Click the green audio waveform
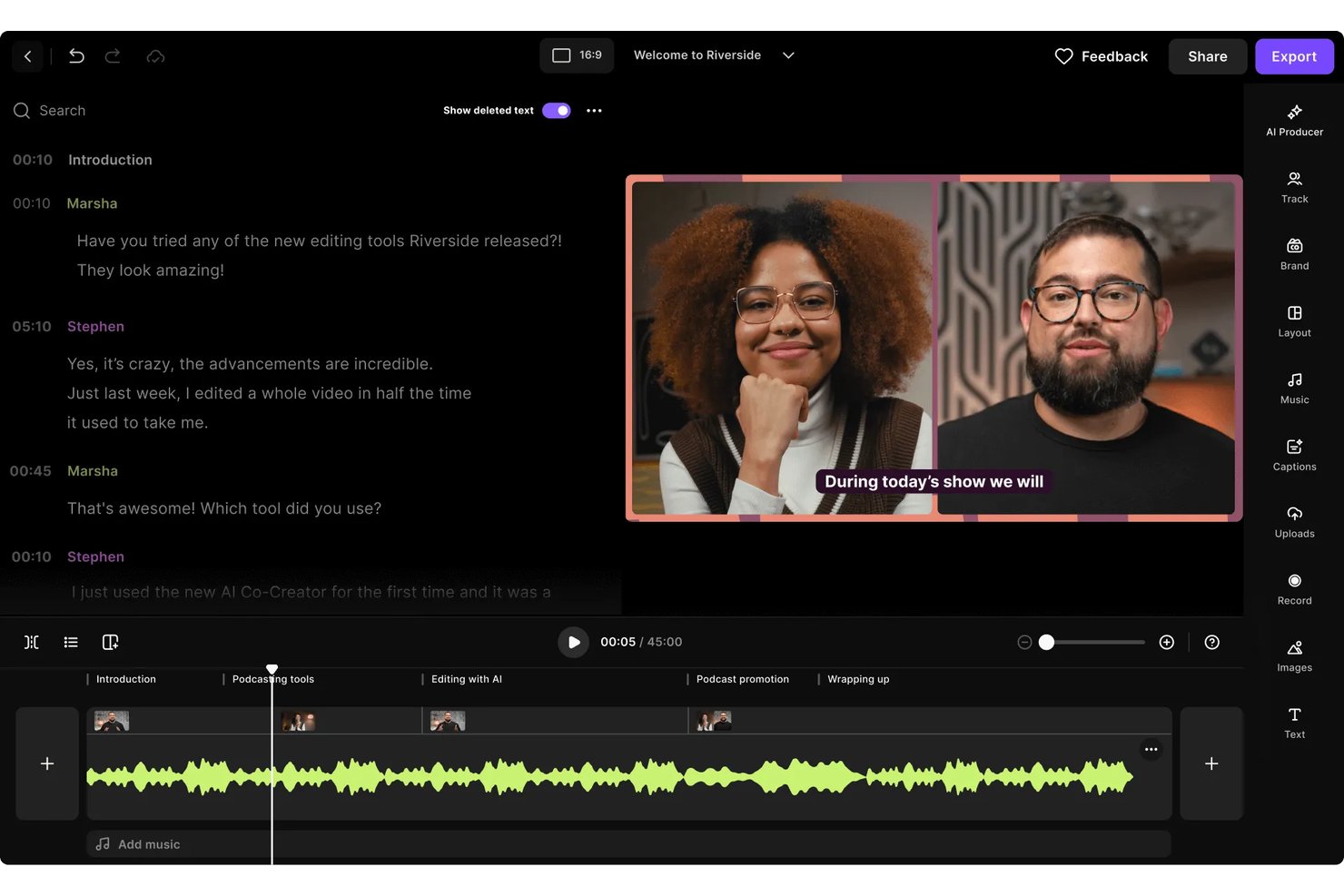The image size is (1344, 896). [x=609, y=777]
